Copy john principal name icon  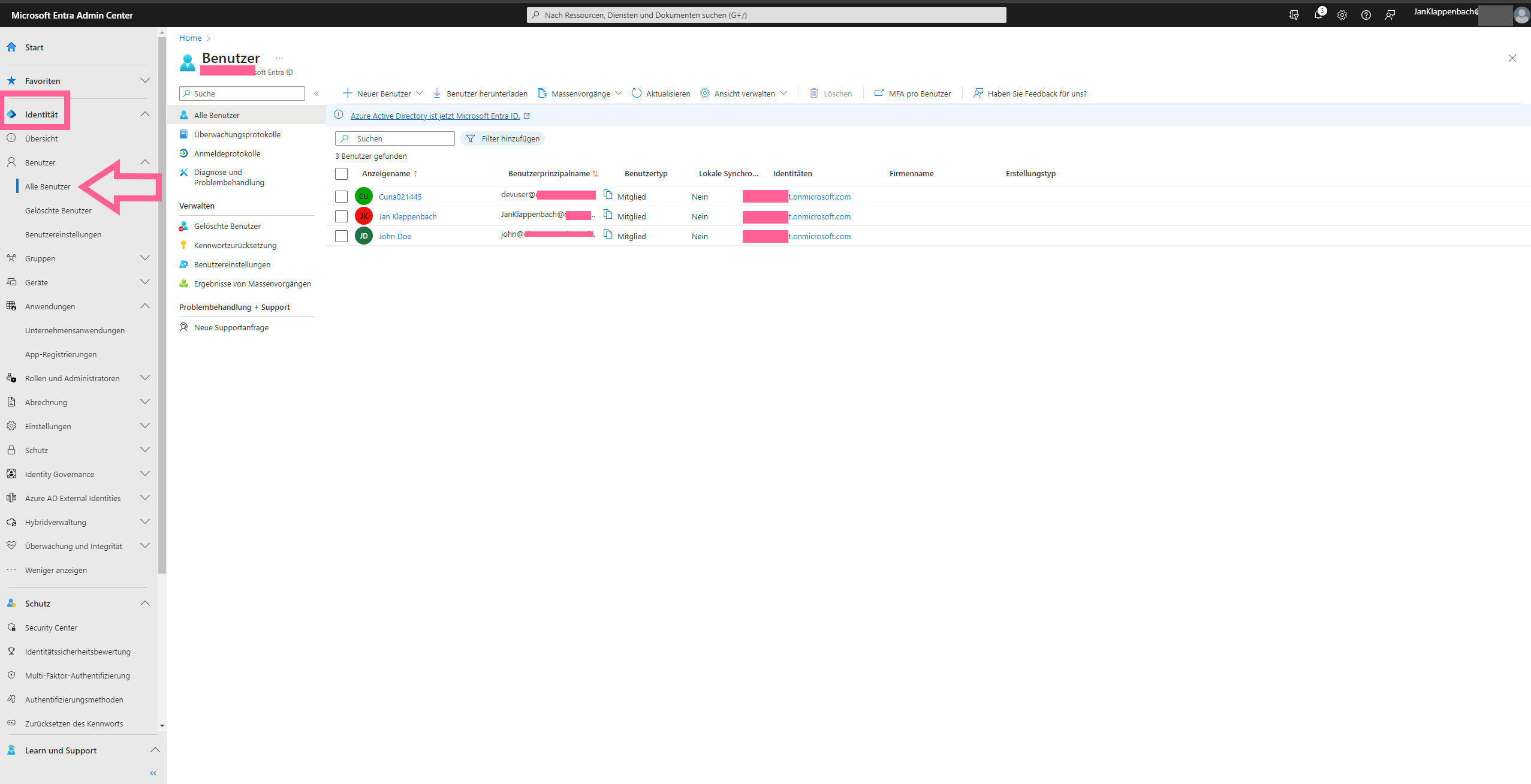point(608,234)
